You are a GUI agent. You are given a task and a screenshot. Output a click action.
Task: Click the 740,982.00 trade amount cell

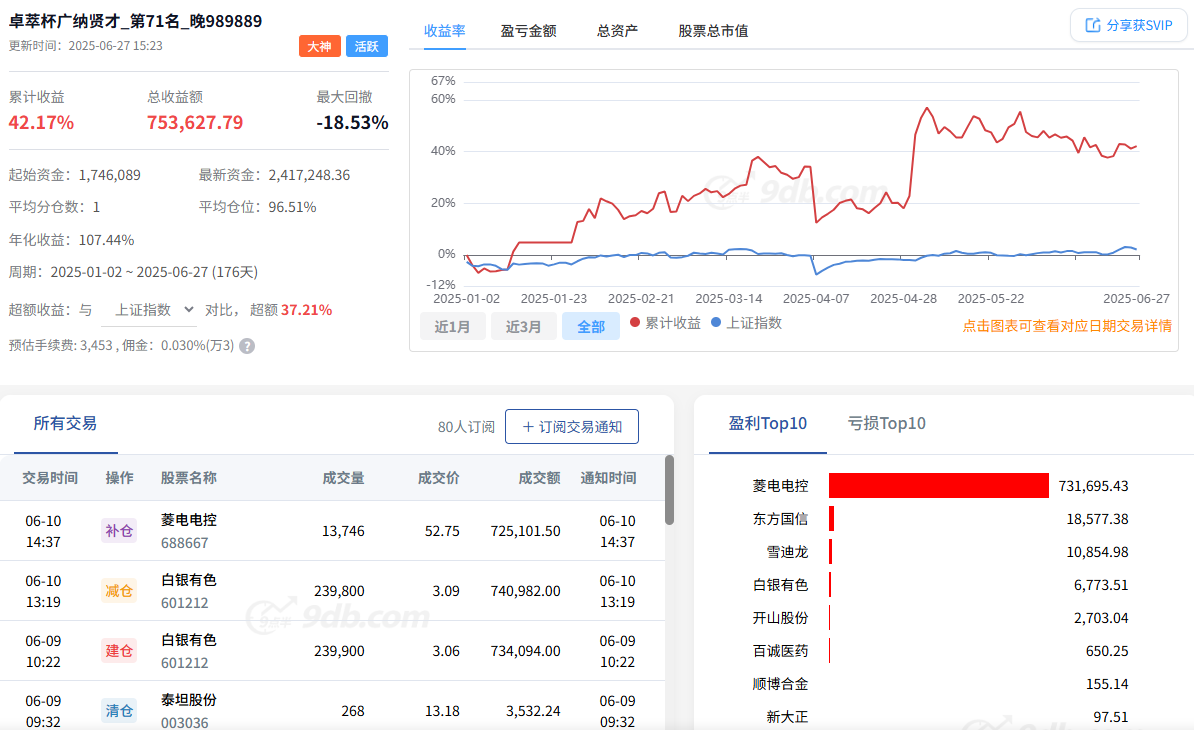[x=525, y=591]
